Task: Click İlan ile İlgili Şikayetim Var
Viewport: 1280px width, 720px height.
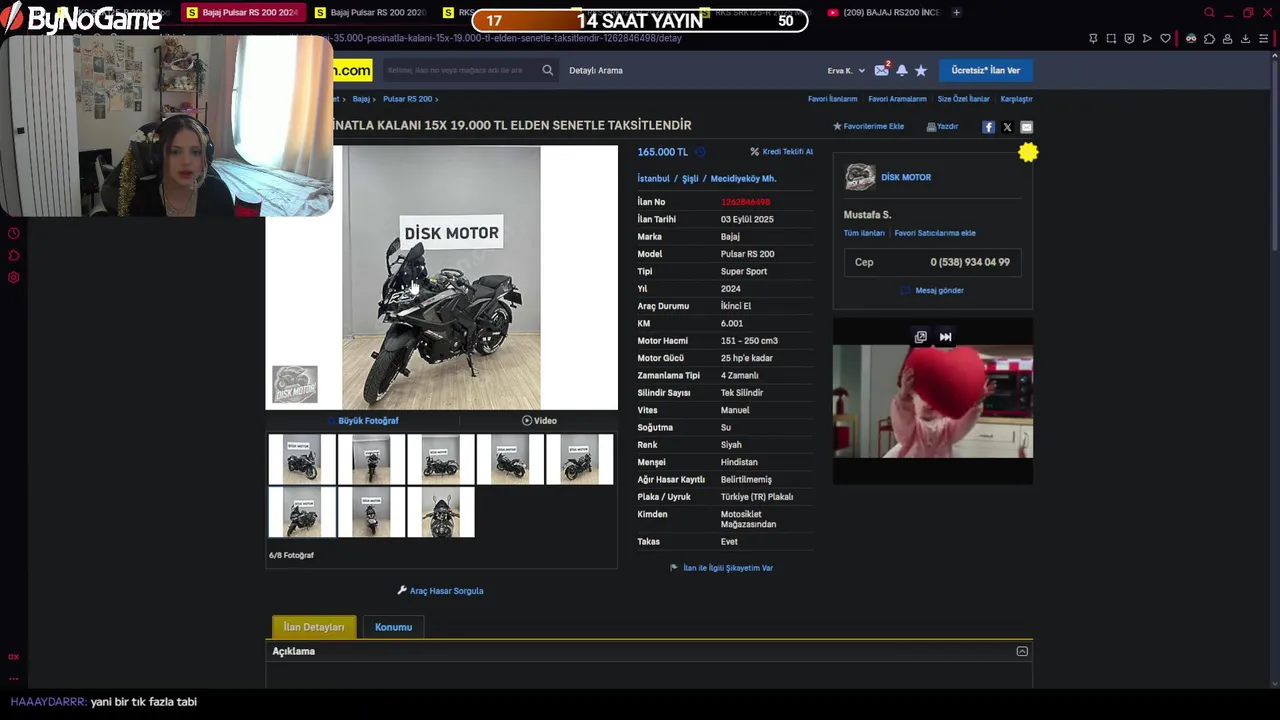Action: coord(721,568)
